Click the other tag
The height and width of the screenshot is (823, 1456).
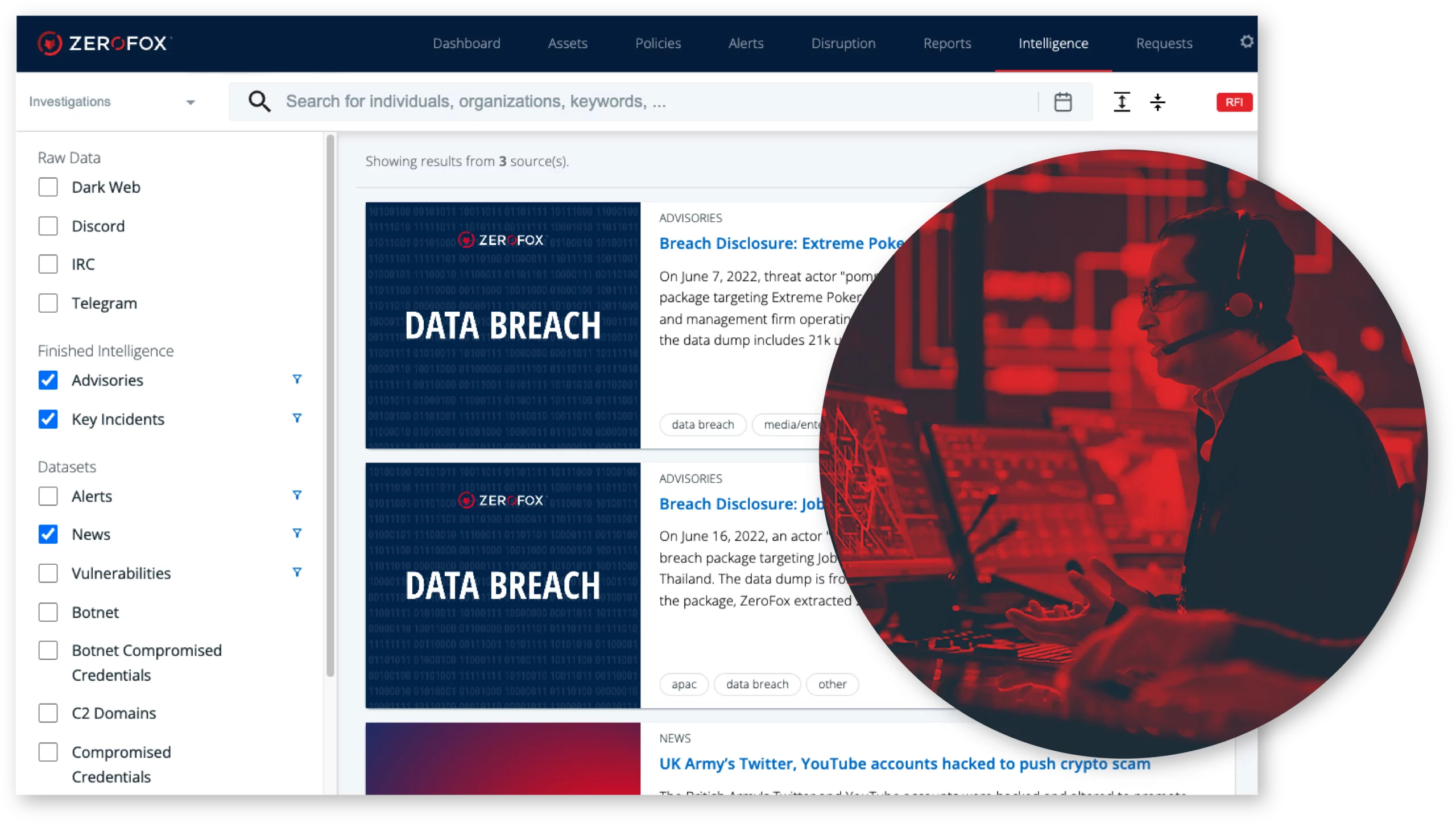coord(832,684)
